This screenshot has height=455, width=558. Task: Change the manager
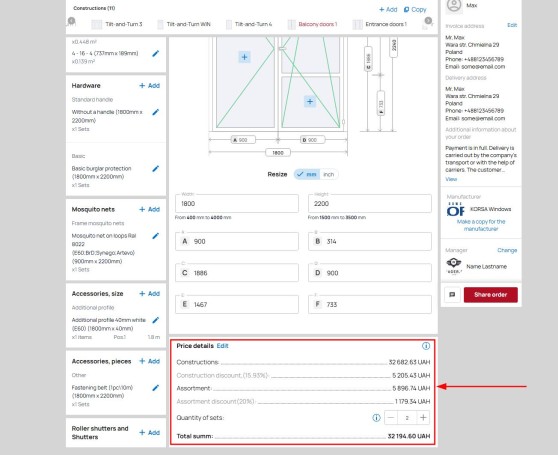click(x=507, y=250)
